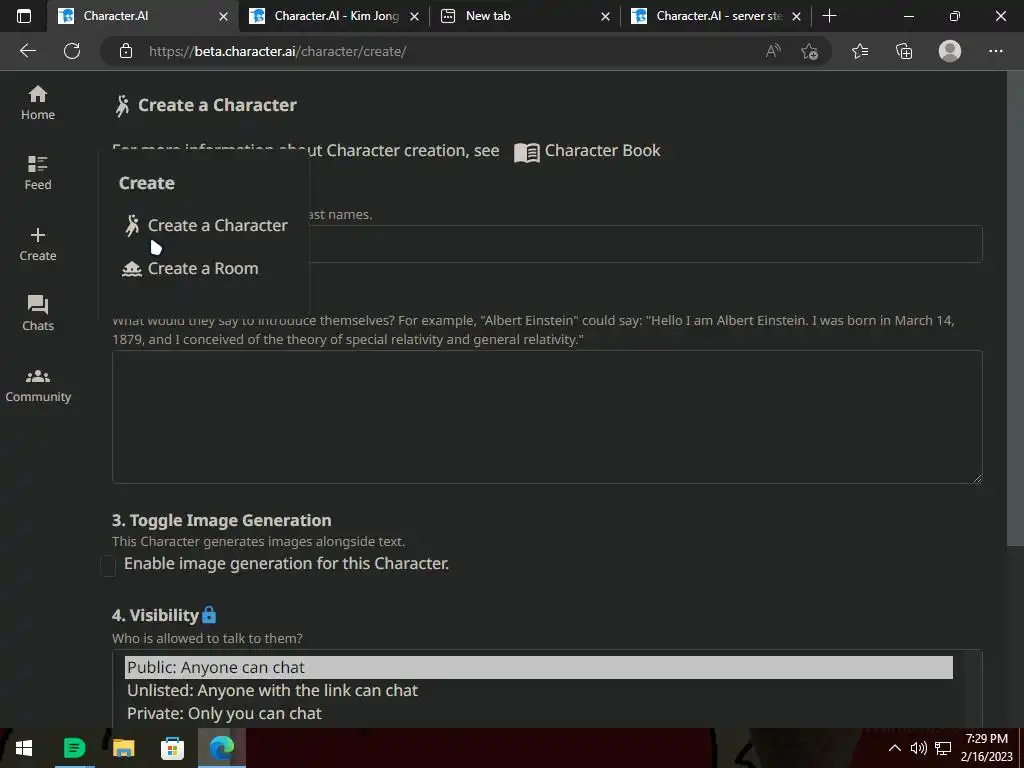Viewport: 1024px width, 768px height.
Task: Enable image generation for this Character checkbox
Action: point(108,566)
